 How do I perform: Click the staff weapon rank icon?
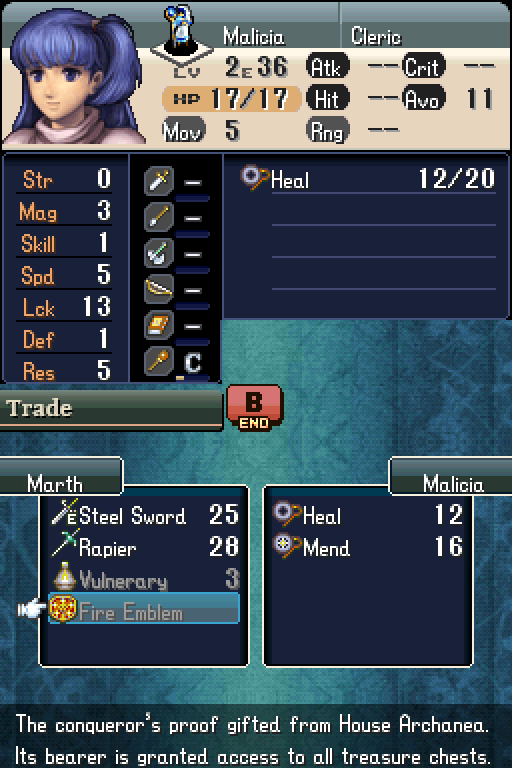pyautogui.click(x=159, y=361)
